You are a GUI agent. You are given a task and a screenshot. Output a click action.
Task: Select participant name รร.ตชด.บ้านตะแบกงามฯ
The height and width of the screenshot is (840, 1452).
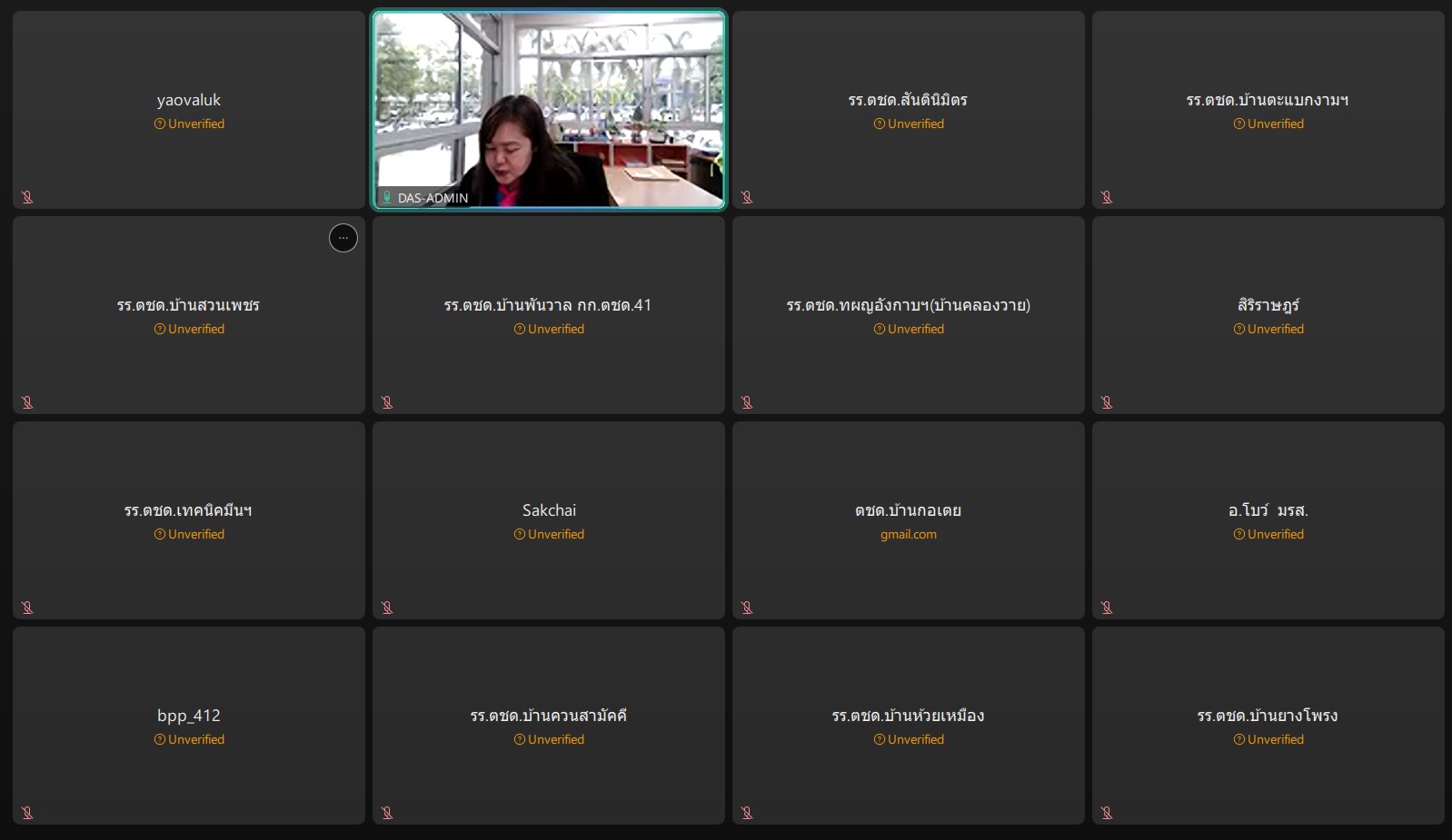coord(1268,100)
